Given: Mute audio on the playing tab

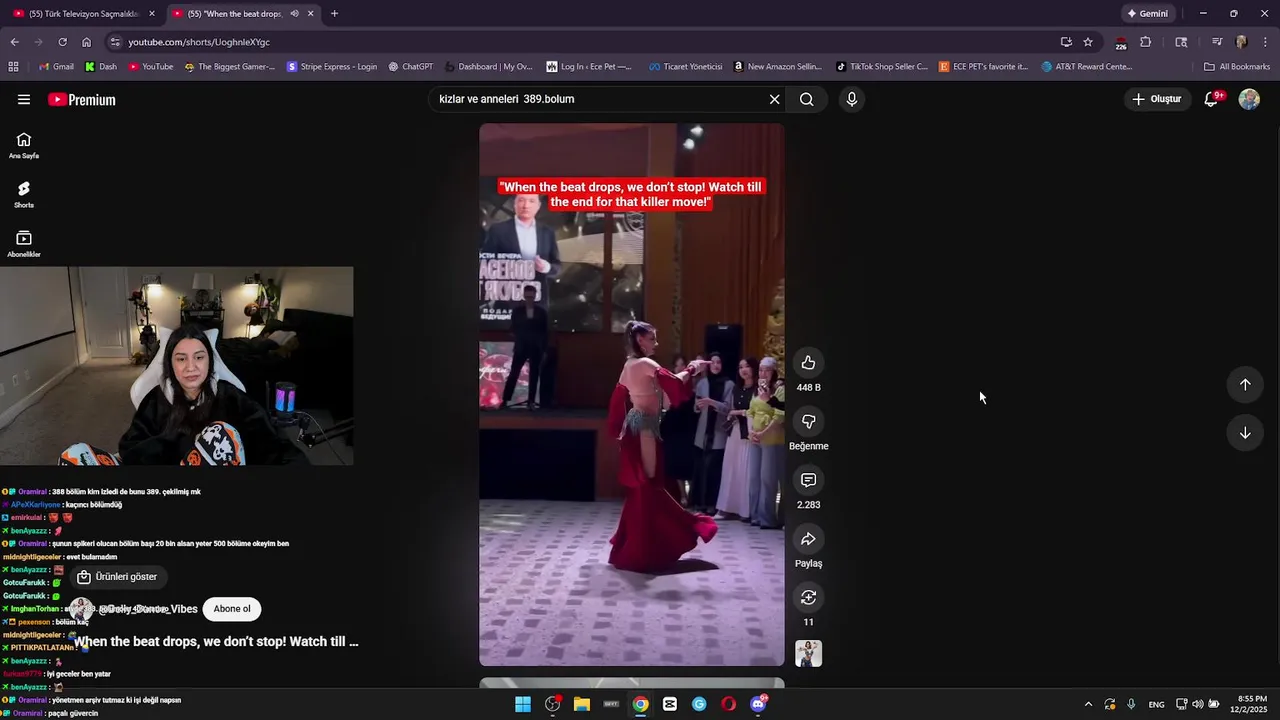Looking at the screenshot, I should click(294, 14).
